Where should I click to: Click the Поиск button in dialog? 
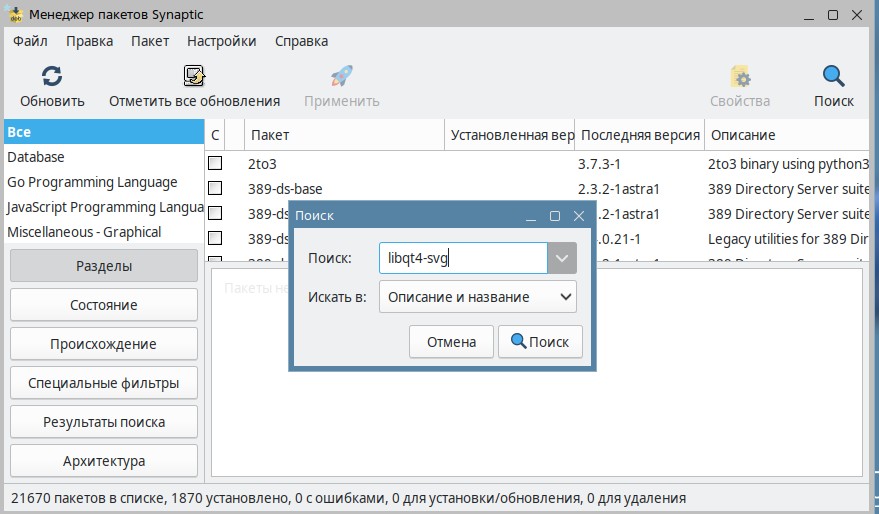click(x=540, y=342)
